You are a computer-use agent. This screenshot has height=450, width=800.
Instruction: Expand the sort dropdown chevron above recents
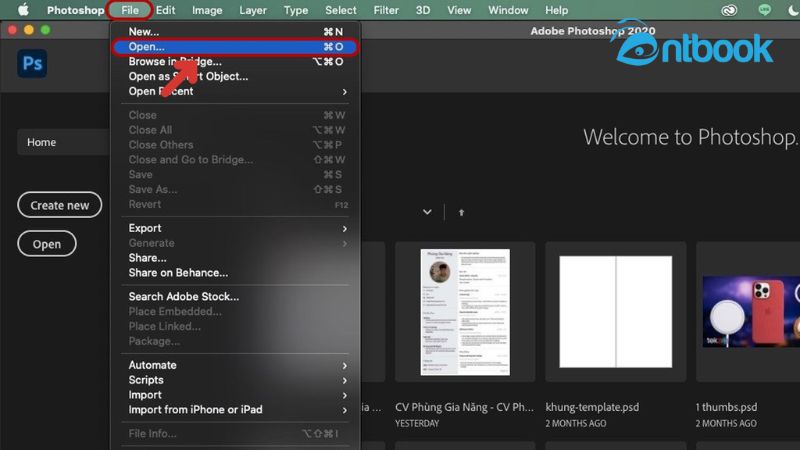[427, 212]
